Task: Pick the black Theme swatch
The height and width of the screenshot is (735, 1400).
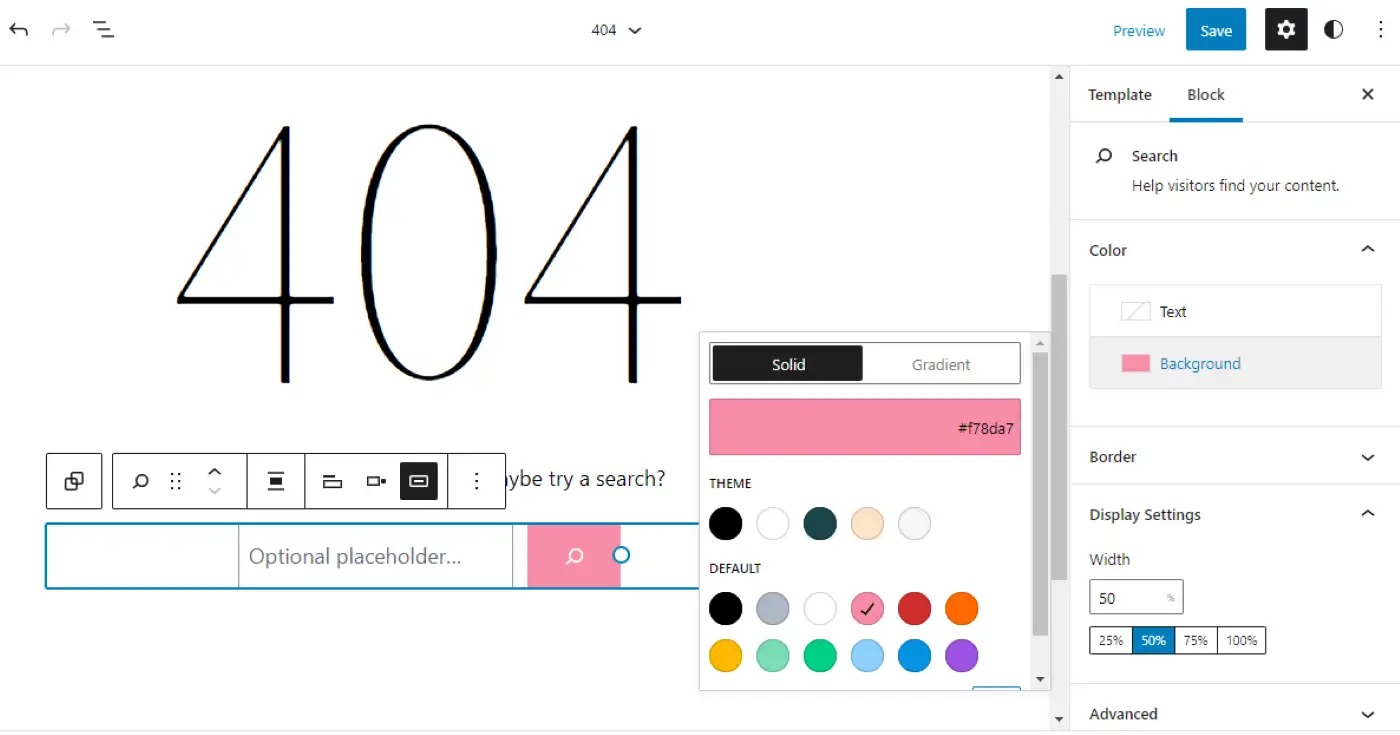Action: [726, 523]
